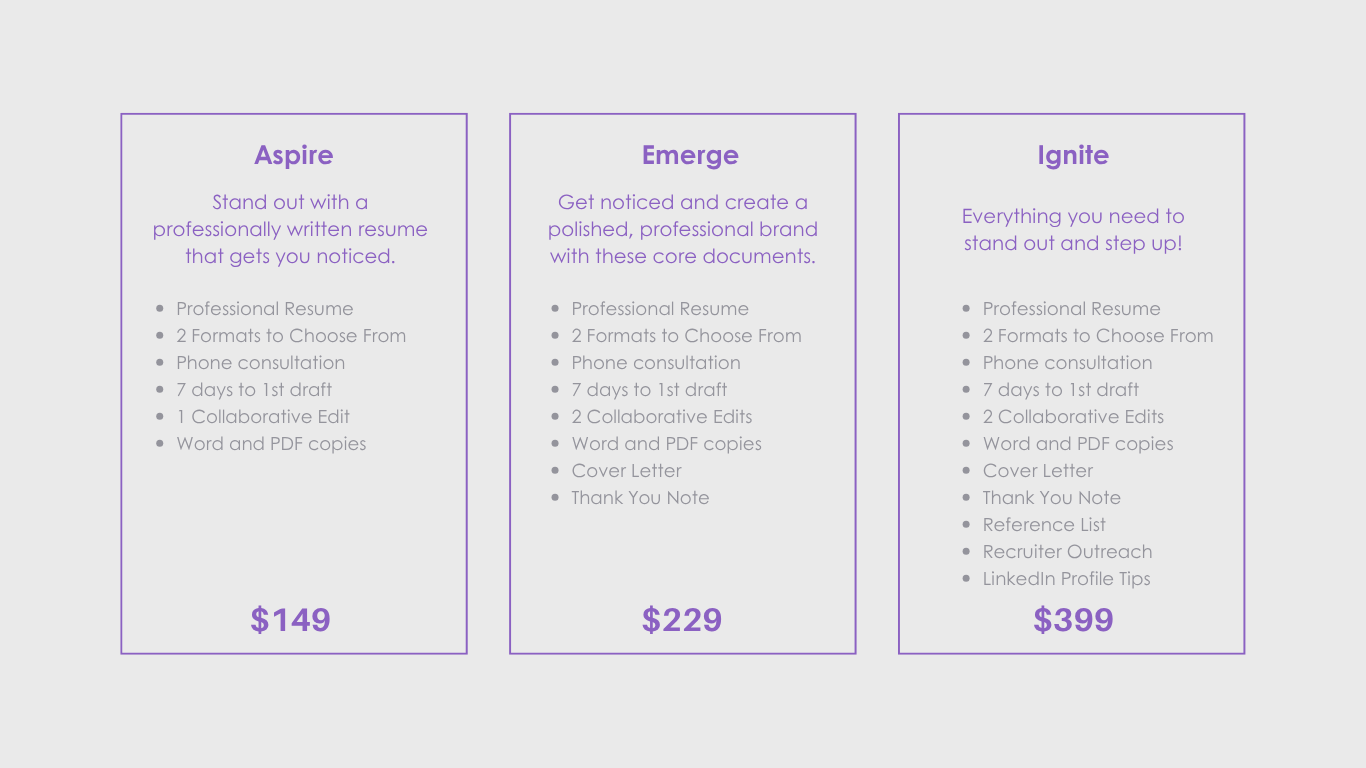Click '1 Collaborative Edit' in Aspire
Viewport: 1366px width, 768px height.
point(263,417)
